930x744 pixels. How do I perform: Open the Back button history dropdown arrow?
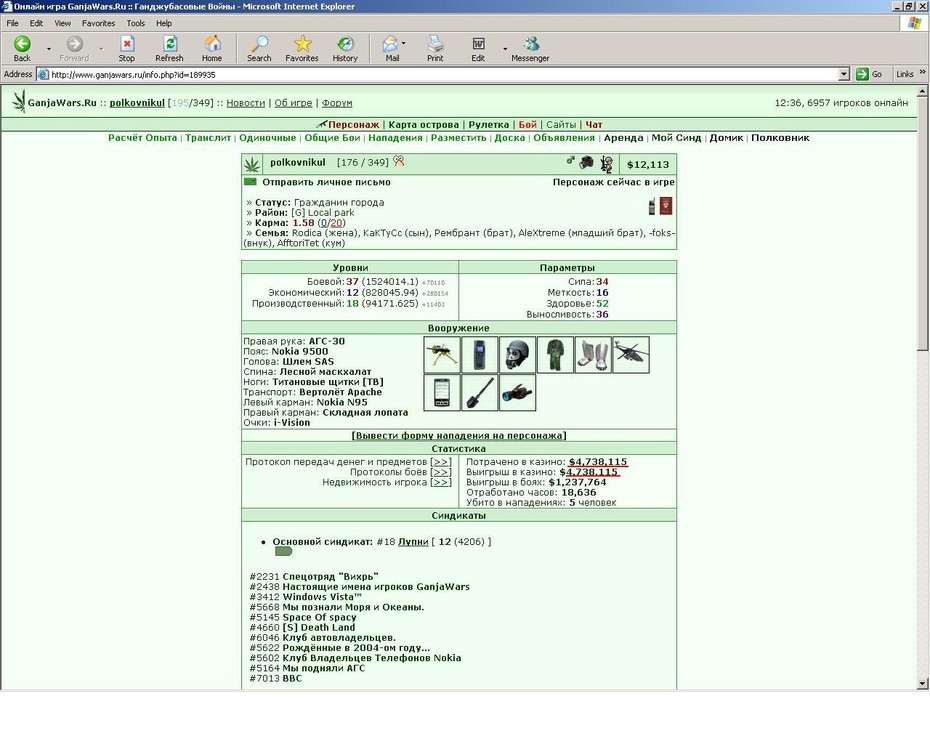click(49, 49)
